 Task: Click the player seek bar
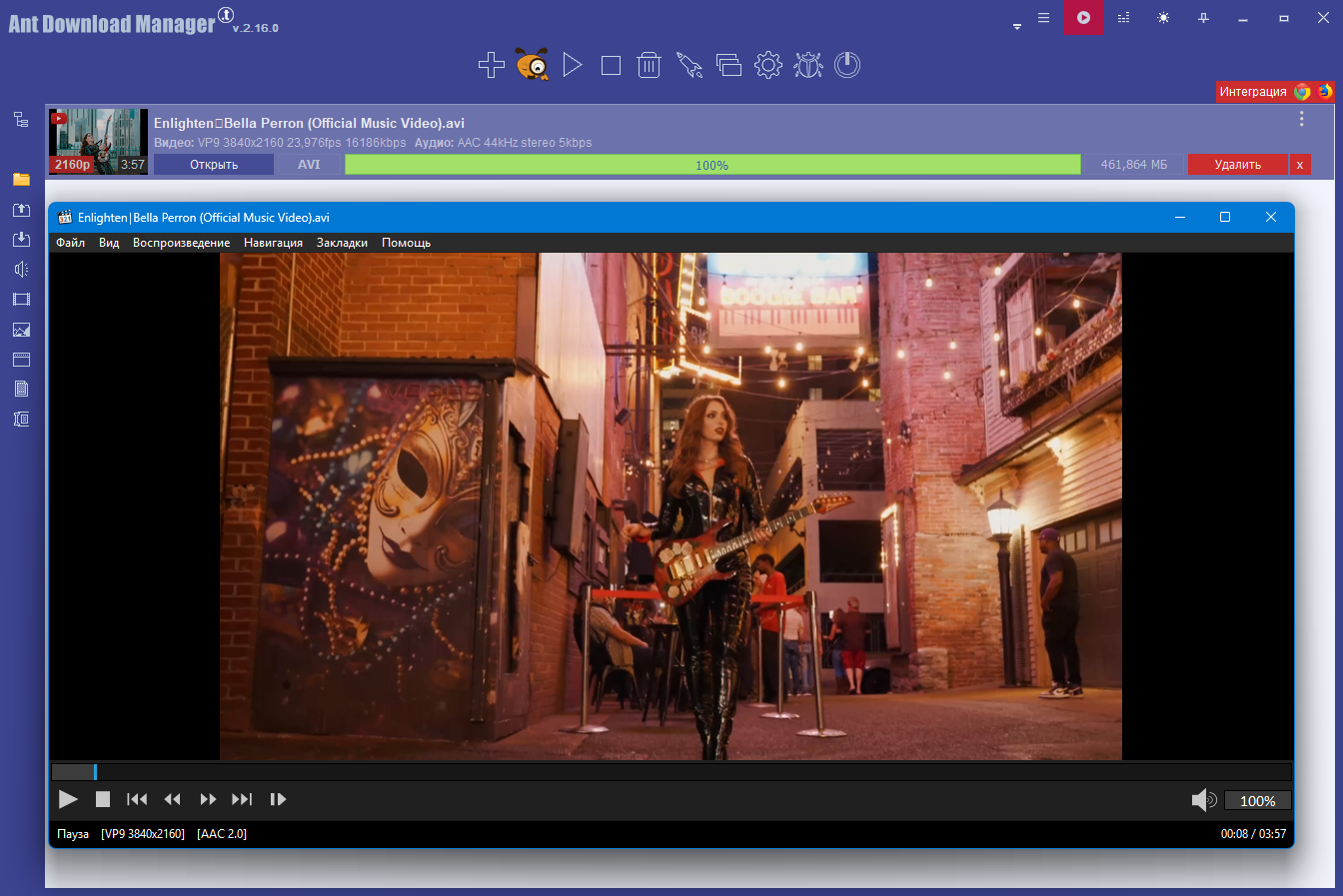pos(671,772)
